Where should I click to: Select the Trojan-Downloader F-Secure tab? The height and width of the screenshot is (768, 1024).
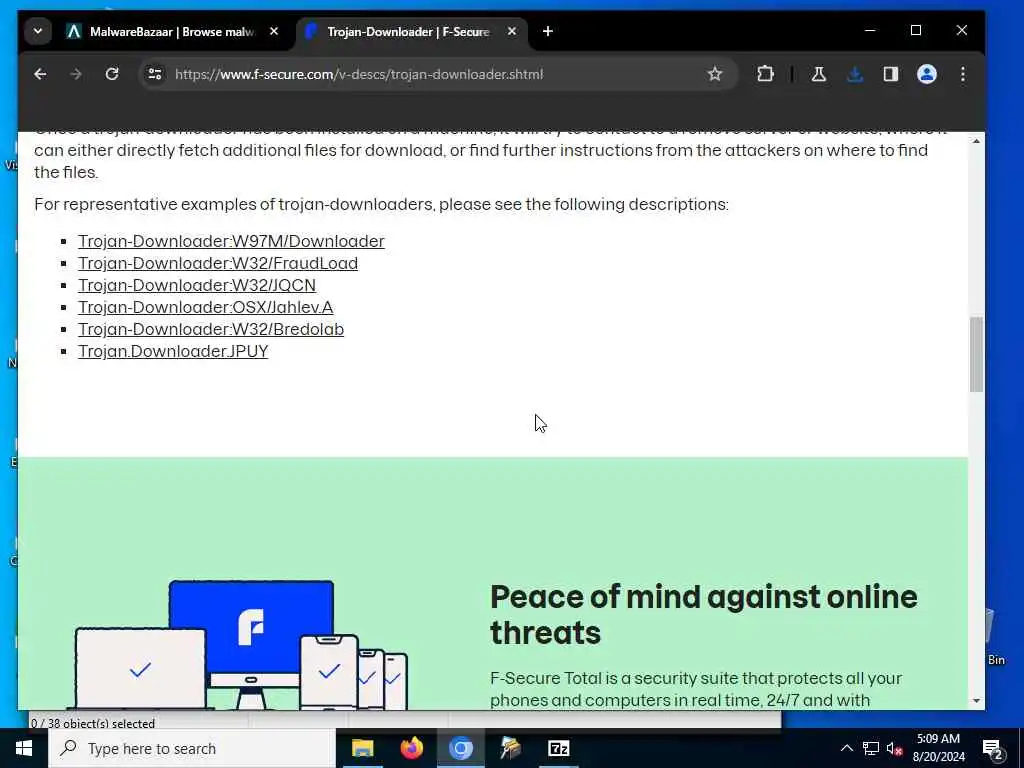[408, 31]
